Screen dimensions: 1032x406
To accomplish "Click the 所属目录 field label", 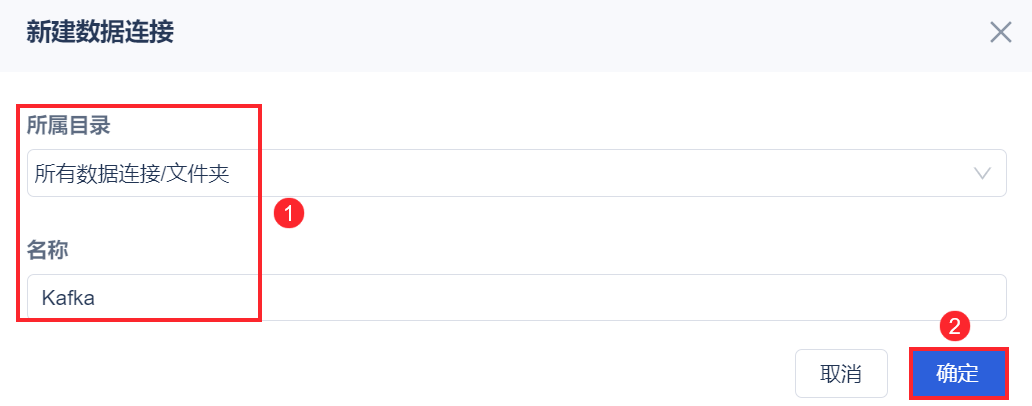I will (x=68, y=125).
